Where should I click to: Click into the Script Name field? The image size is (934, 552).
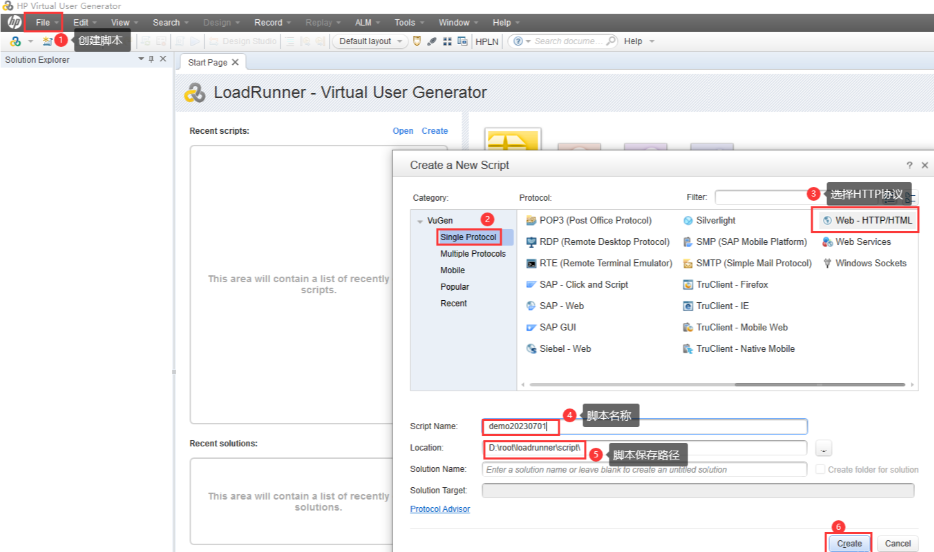[x=645, y=426]
